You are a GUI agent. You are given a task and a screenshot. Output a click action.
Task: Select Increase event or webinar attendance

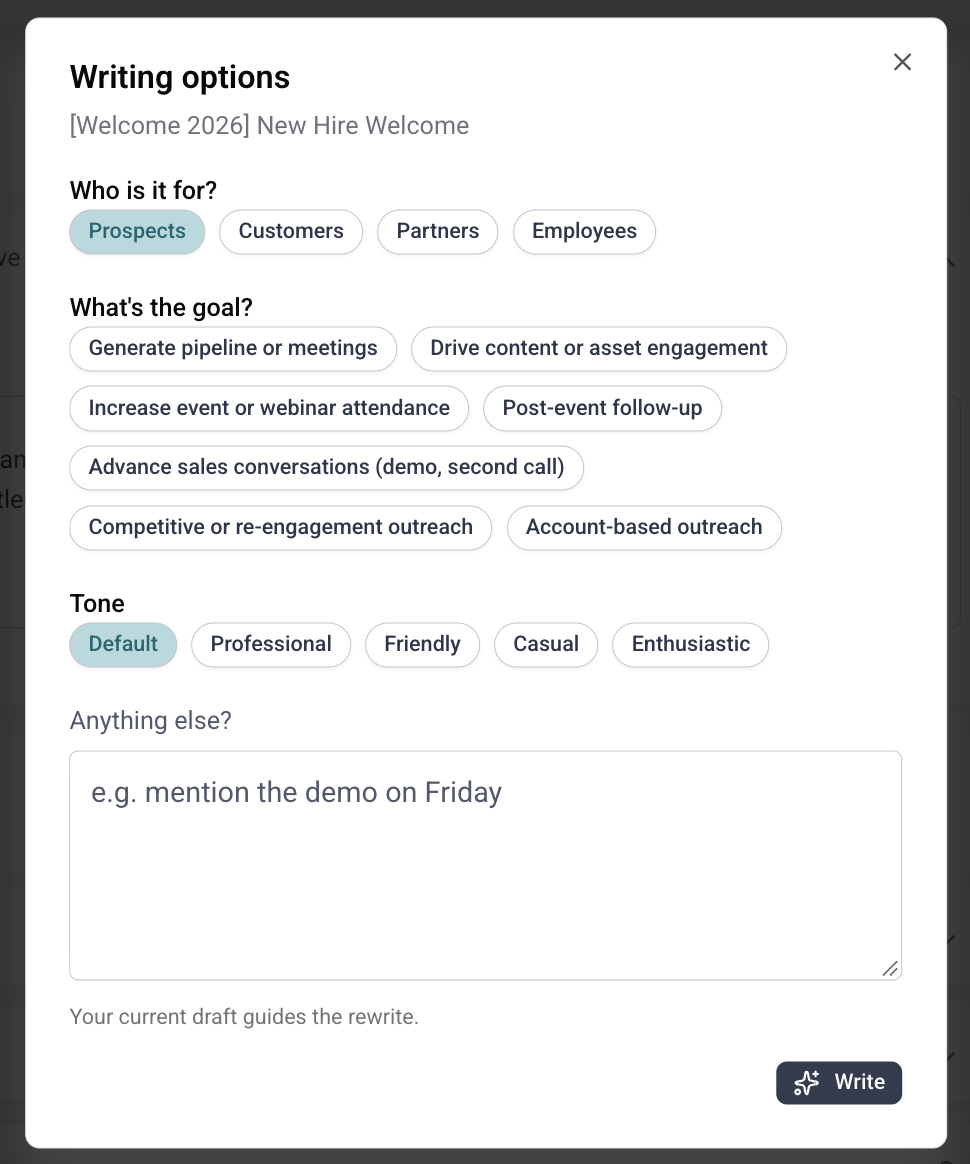click(x=269, y=408)
